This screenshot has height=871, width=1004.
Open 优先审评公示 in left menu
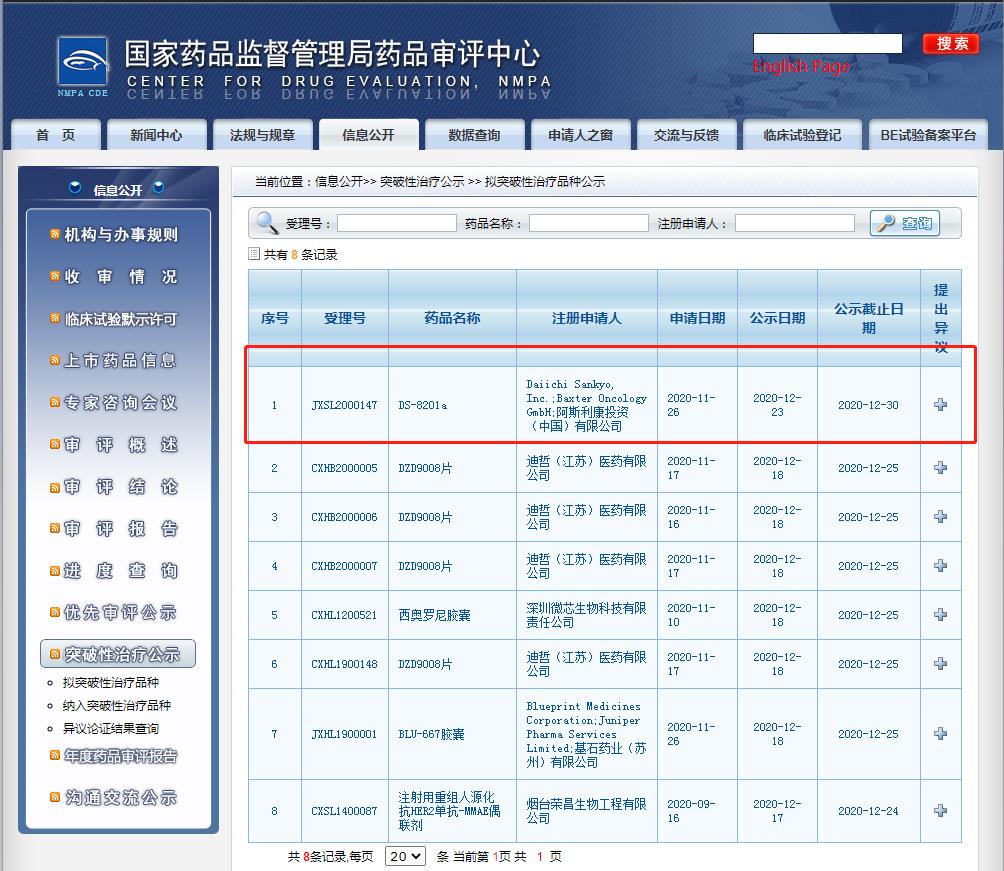click(x=120, y=613)
